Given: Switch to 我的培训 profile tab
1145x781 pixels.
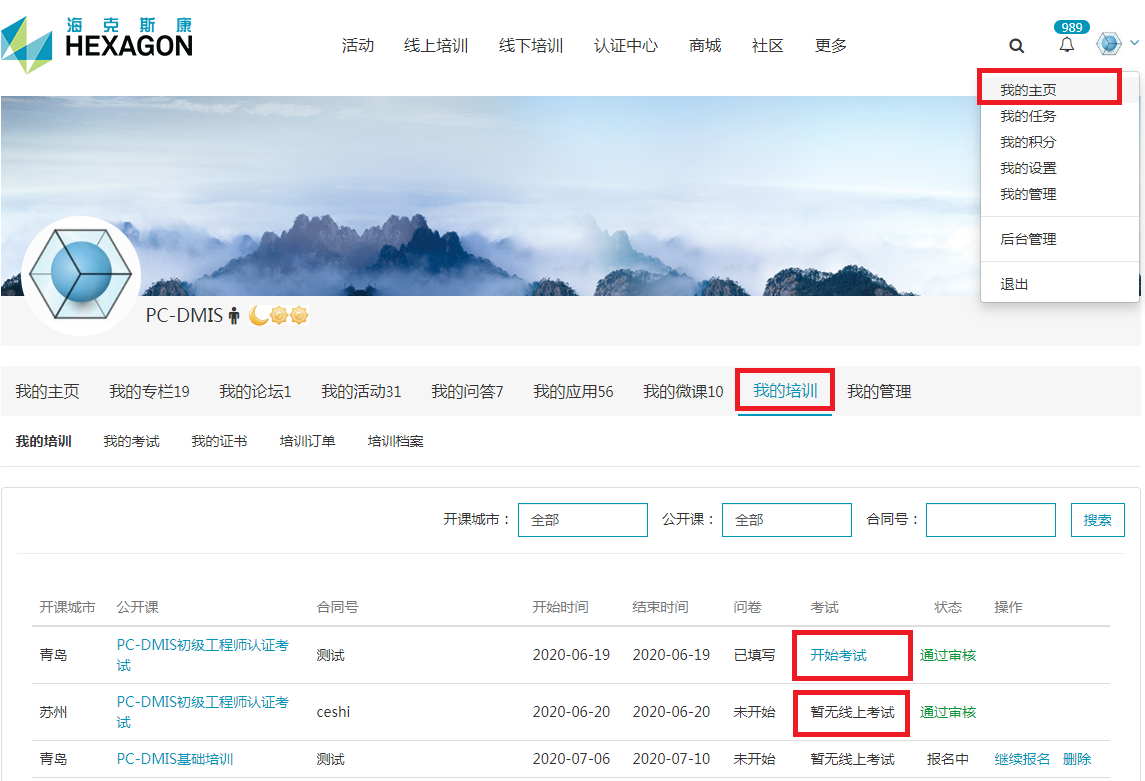Looking at the screenshot, I should (x=785, y=391).
